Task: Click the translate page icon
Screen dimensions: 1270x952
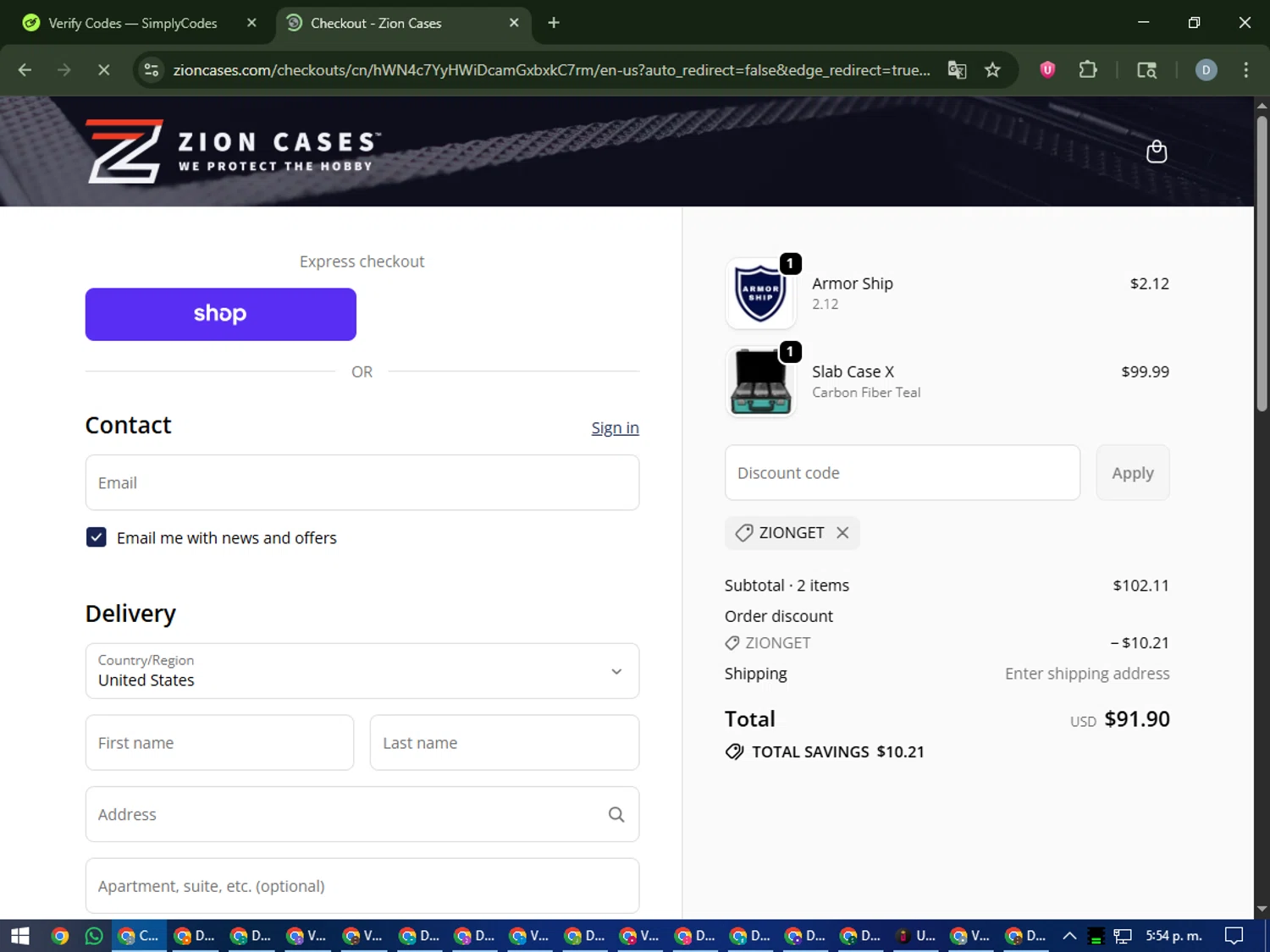Action: (x=957, y=70)
